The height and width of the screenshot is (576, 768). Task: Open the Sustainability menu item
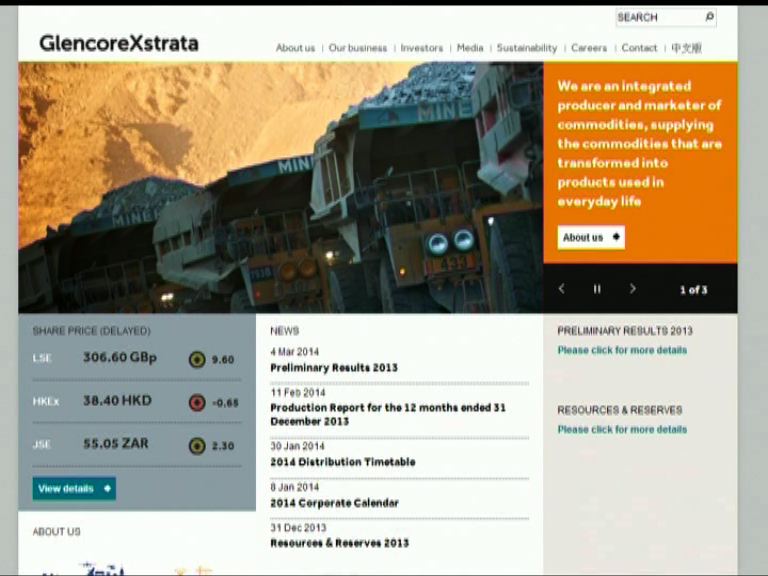[526, 48]
